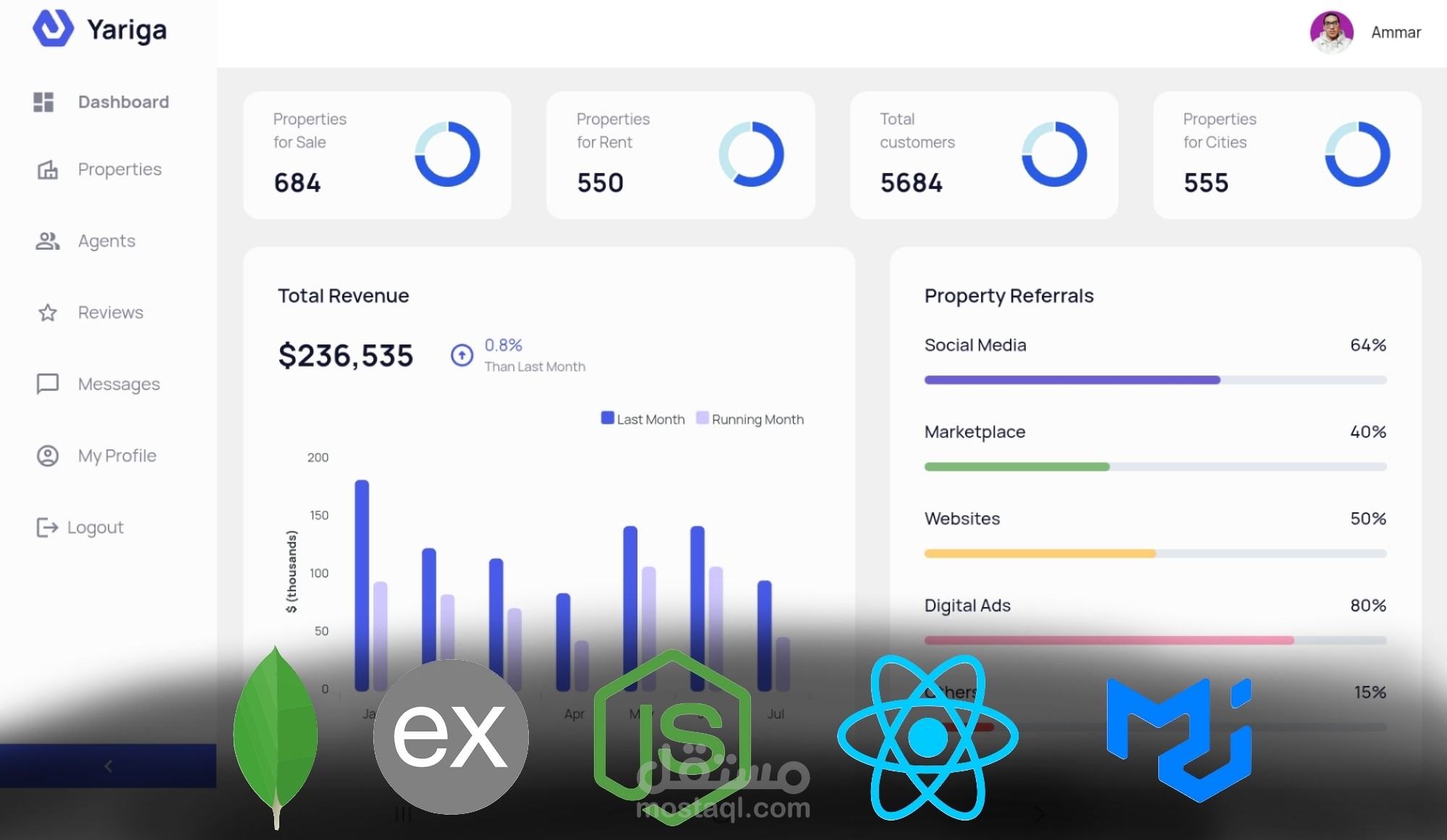Click the Properties building icon

pos(48,169)
